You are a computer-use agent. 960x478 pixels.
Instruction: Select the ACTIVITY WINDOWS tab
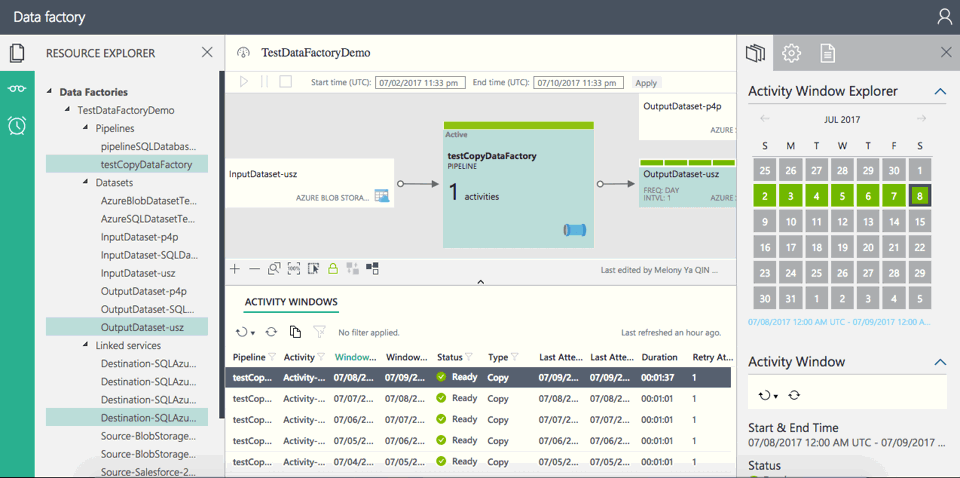(291, 302)
